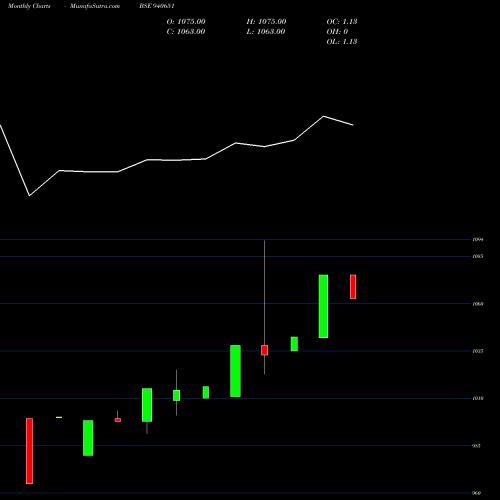
Task: Select the Open value O: 1075.00
Action: pos(186,22)
